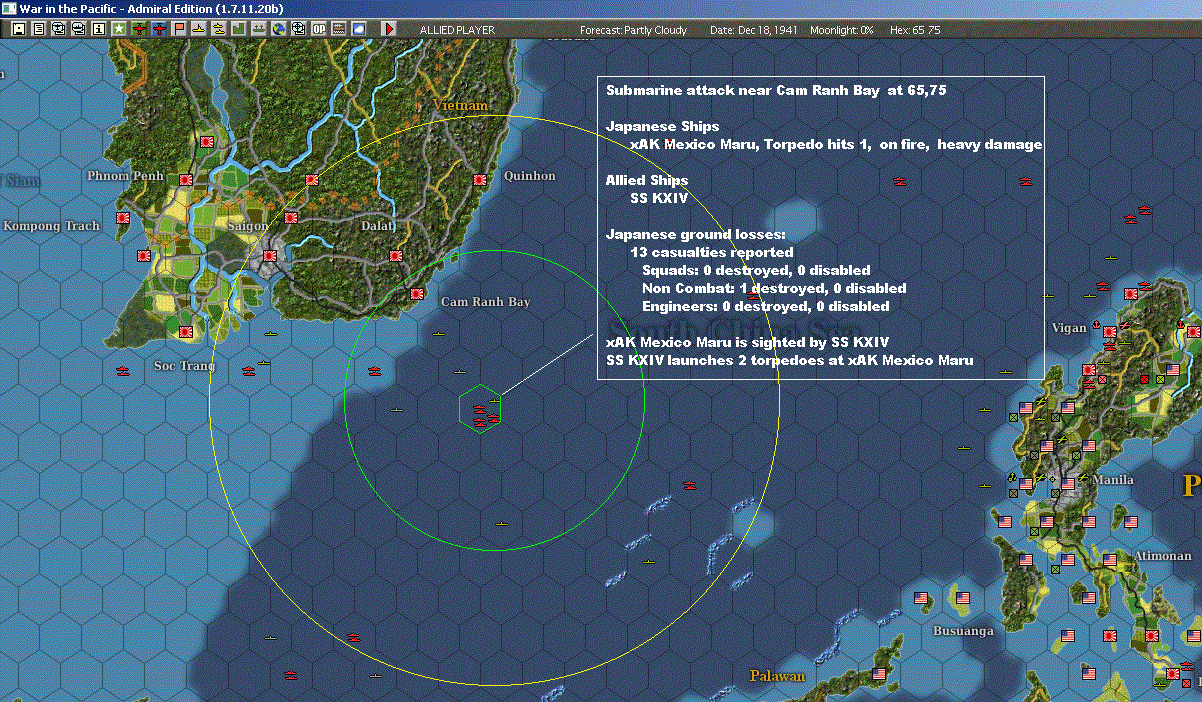Click 'xAK Mexico Maru, Torpedo hits 1' line

(x=836, y=144)
